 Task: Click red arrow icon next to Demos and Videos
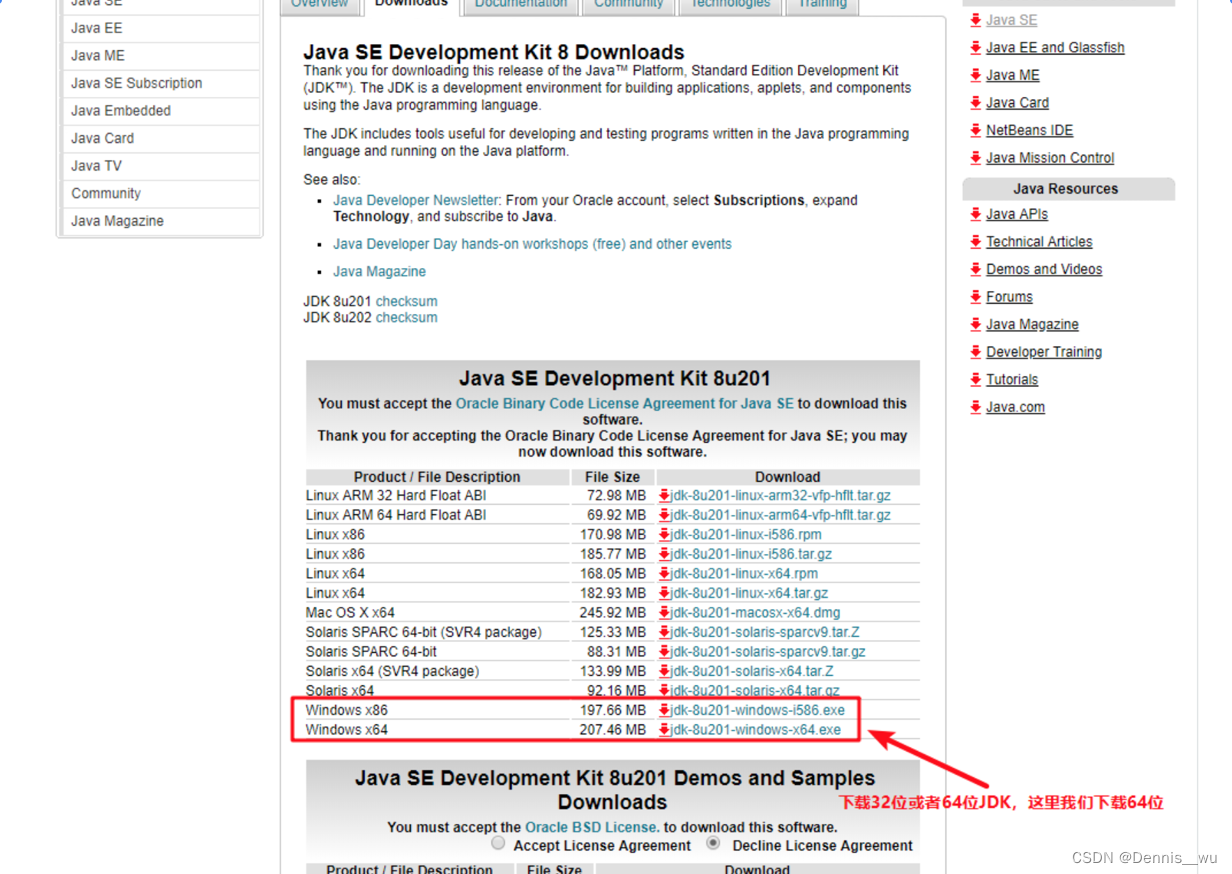coord(976,269)
